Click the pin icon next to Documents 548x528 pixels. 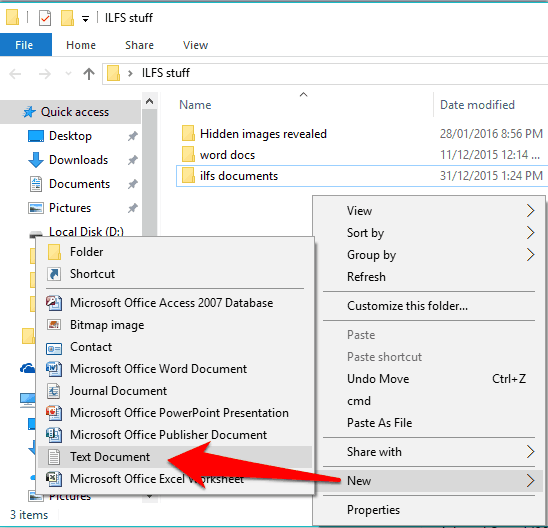[132, 184]
